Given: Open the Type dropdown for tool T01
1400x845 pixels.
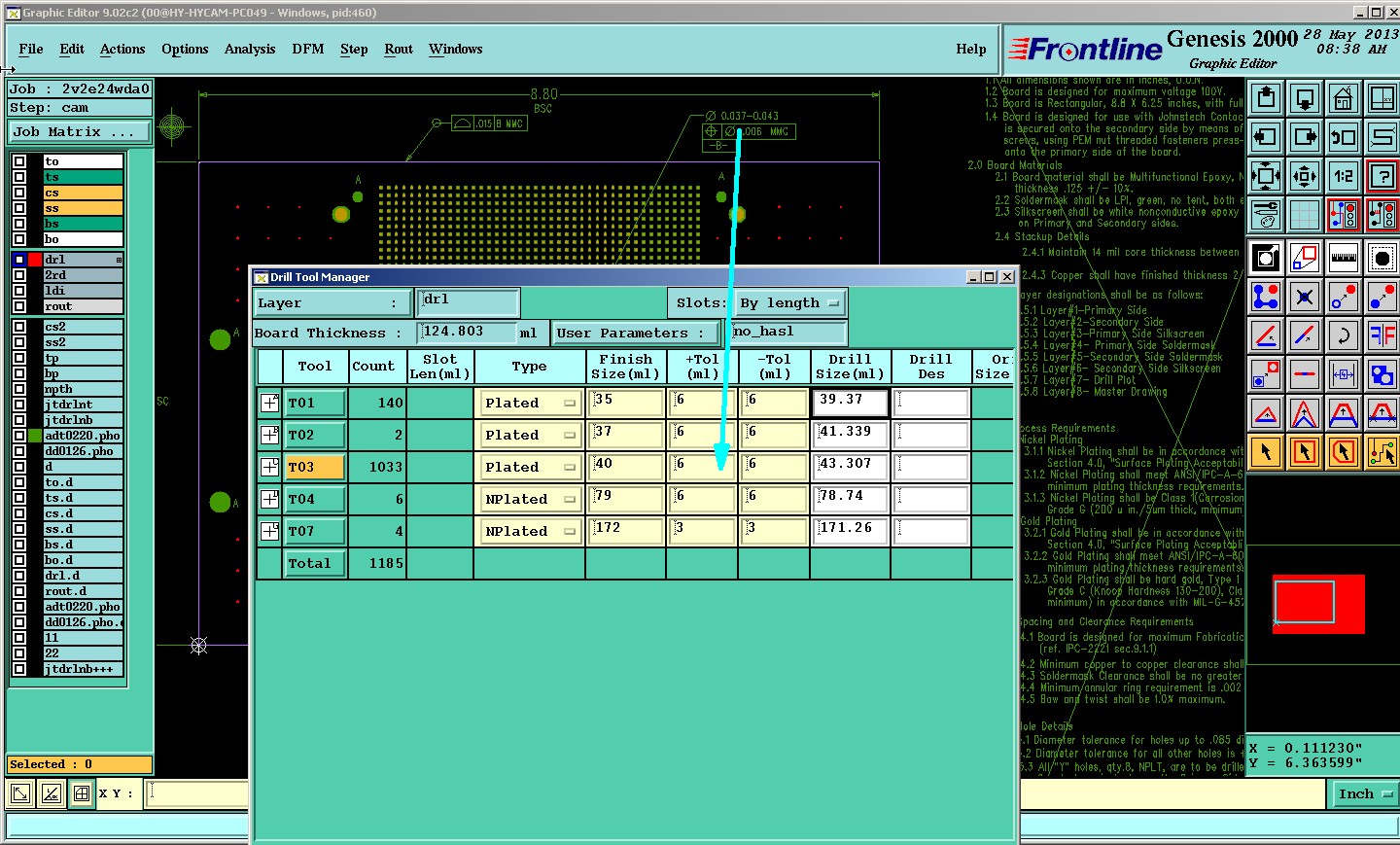Looking at the screenshot, I should [530, 403].
